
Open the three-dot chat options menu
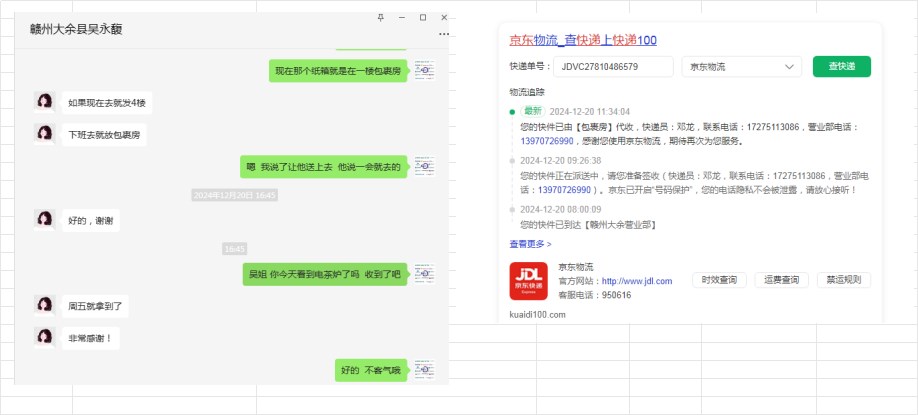[x=444, y=35]
